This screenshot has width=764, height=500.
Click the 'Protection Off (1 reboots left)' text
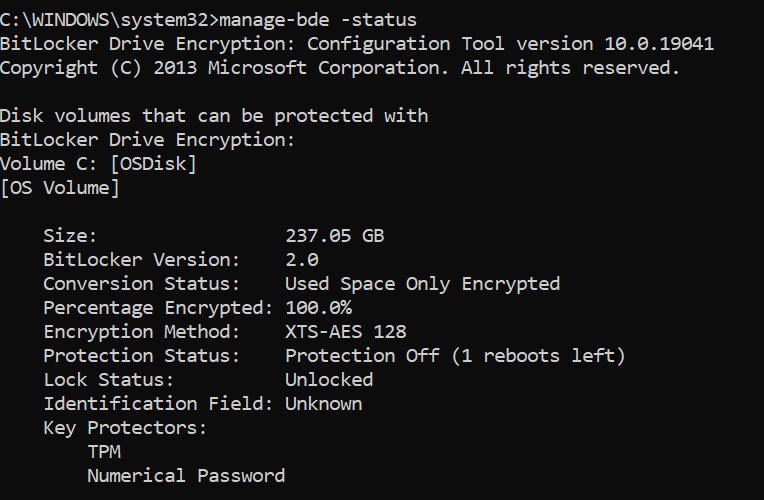455,356
